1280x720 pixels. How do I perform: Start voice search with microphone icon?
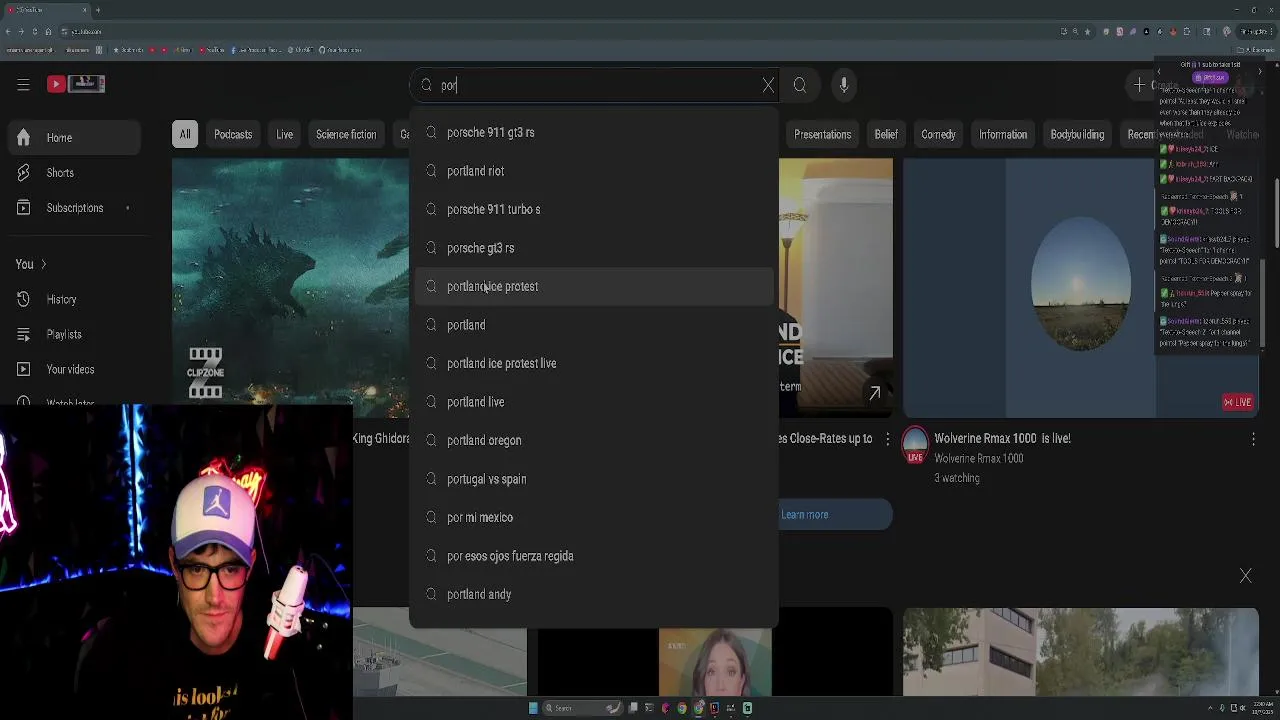844,85
